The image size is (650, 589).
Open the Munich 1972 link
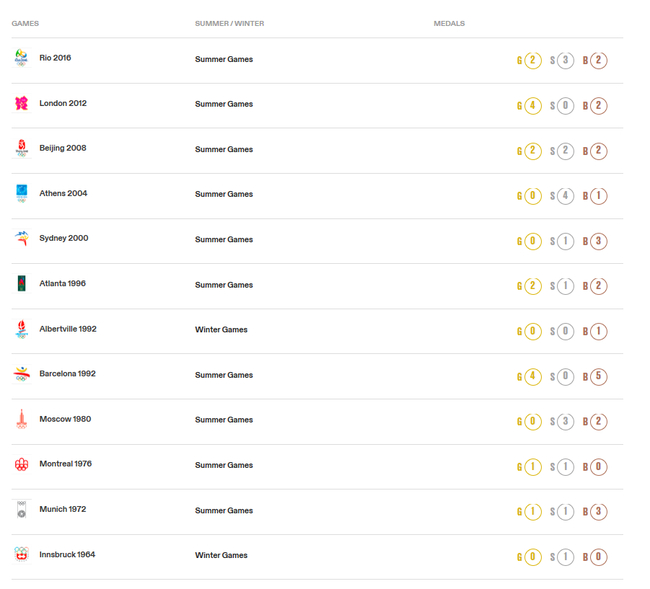click(62, 509)
